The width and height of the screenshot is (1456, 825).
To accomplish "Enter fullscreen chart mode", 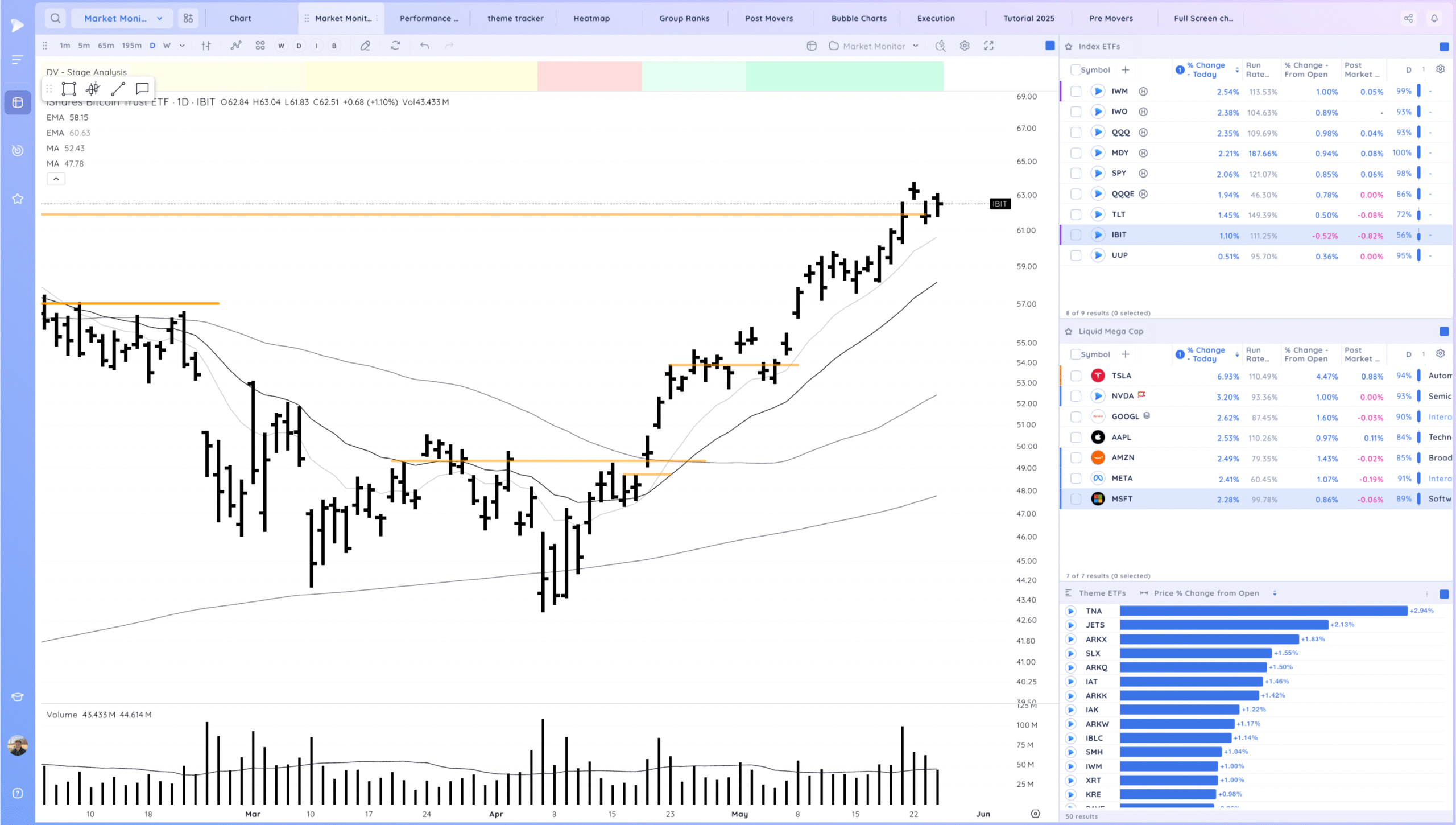I will pyautogui.click(x=988, y=46).
